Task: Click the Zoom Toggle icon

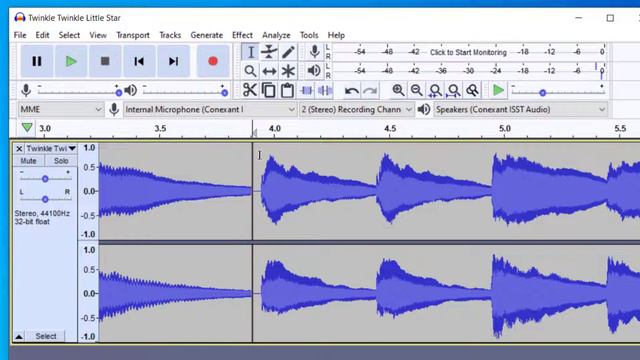Action: [472, 90]
